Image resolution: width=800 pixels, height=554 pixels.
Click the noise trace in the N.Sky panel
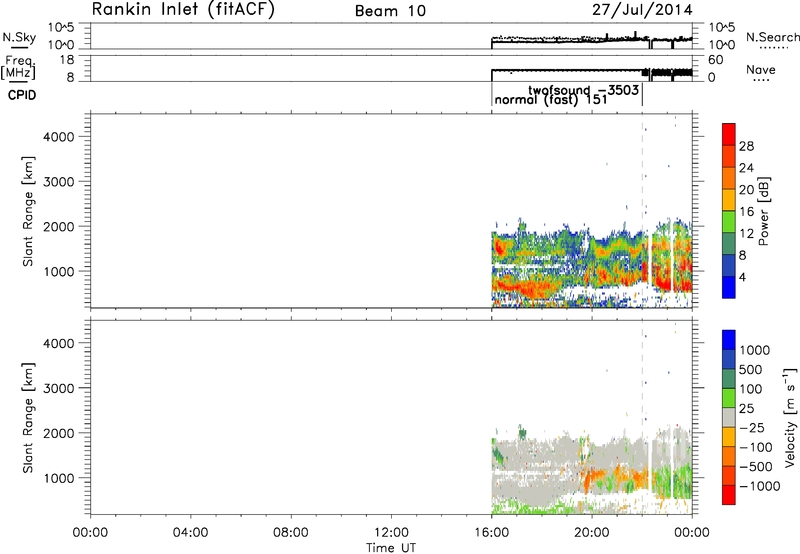592,39
